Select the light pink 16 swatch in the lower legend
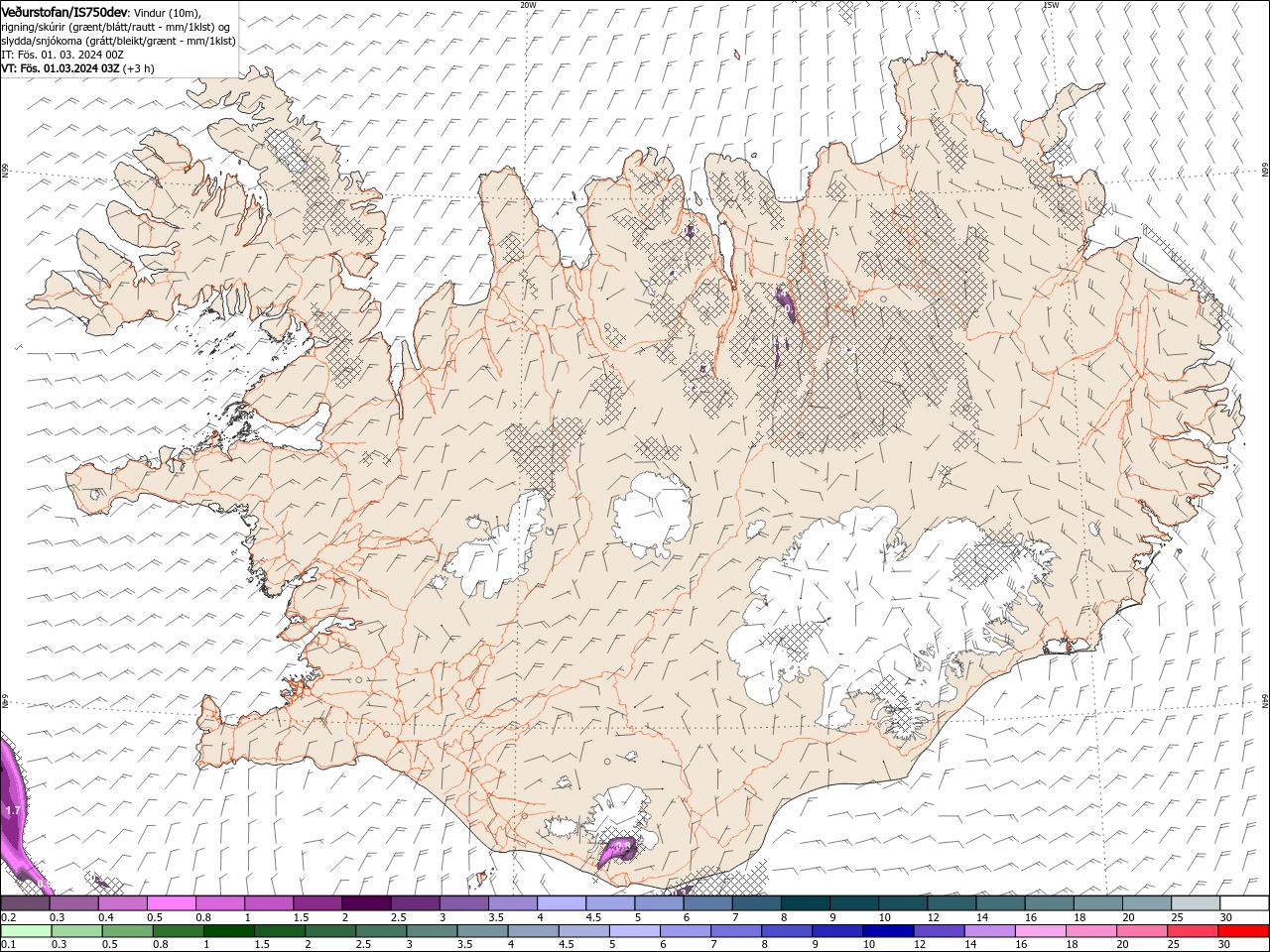This screenshot has height=952, width=1270. coord(1039,931)
